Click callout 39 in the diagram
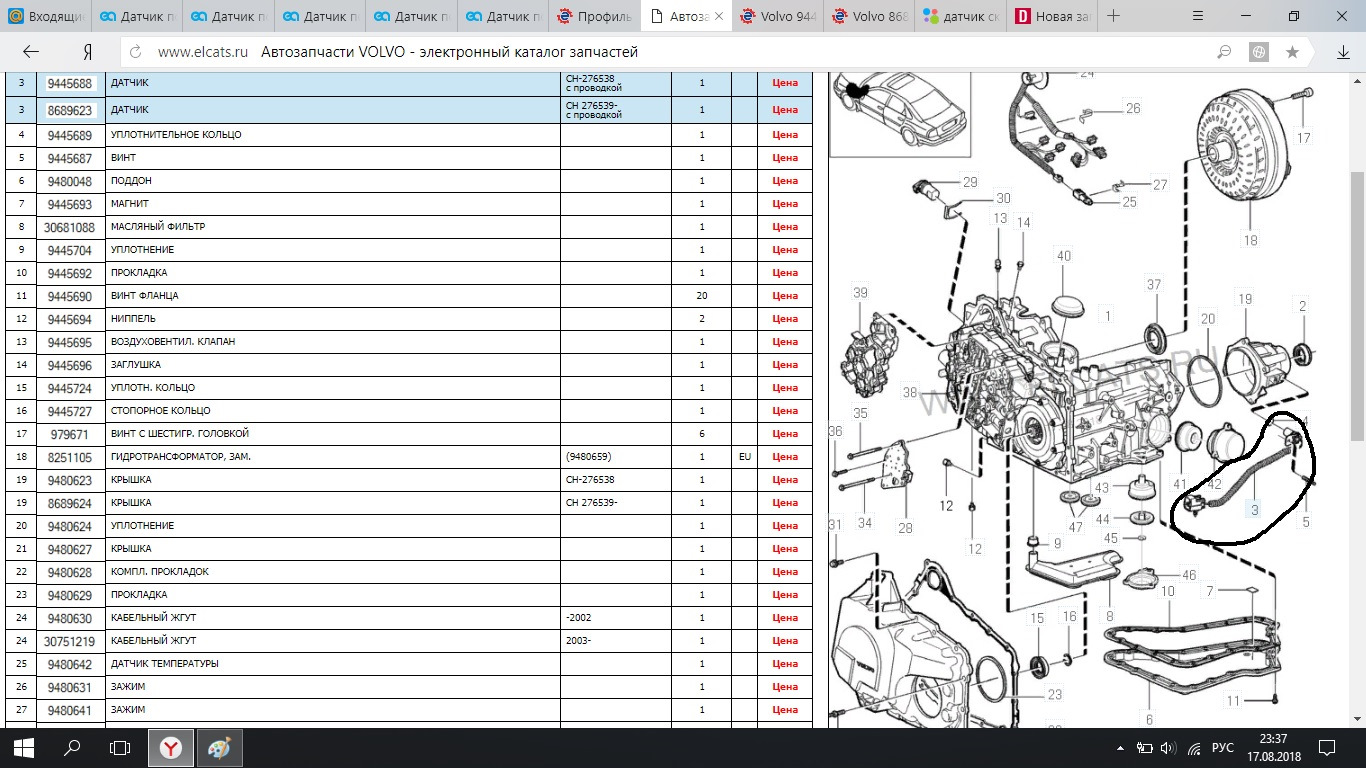Screen dimensions: 1366x768 click(861, 292)
